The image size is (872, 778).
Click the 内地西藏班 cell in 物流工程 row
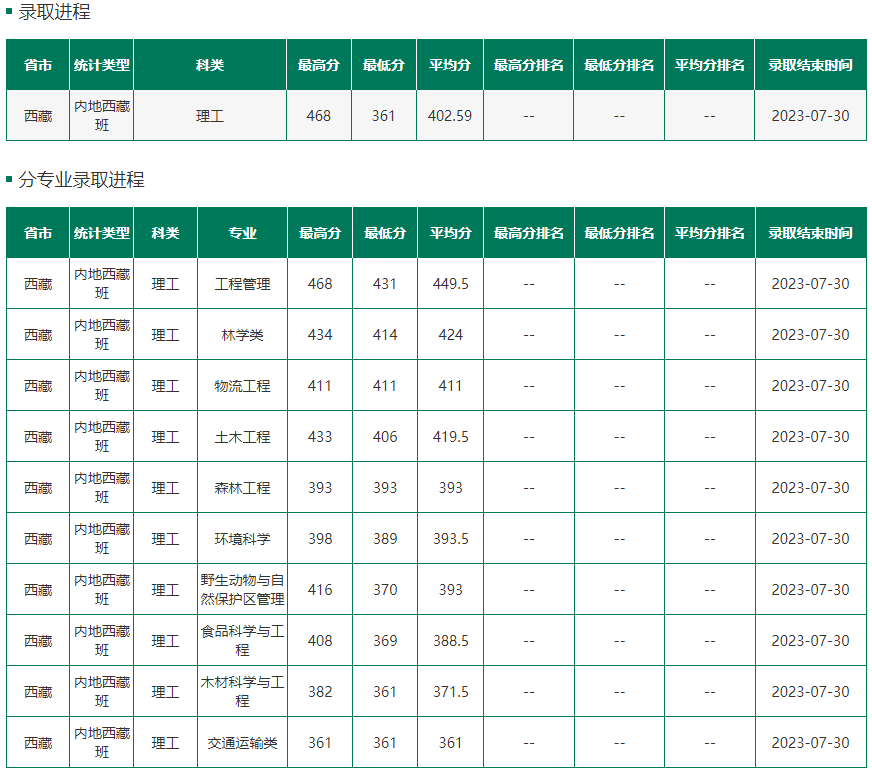click(102, 386)
